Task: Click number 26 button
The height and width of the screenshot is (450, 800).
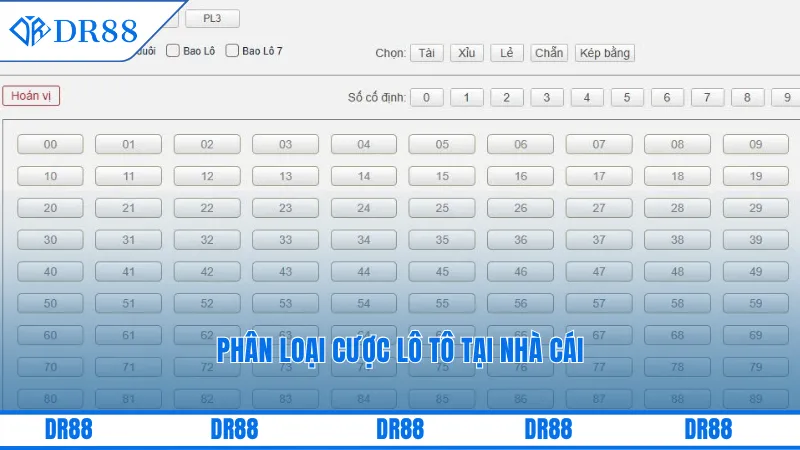Action: tap(520, 208)
